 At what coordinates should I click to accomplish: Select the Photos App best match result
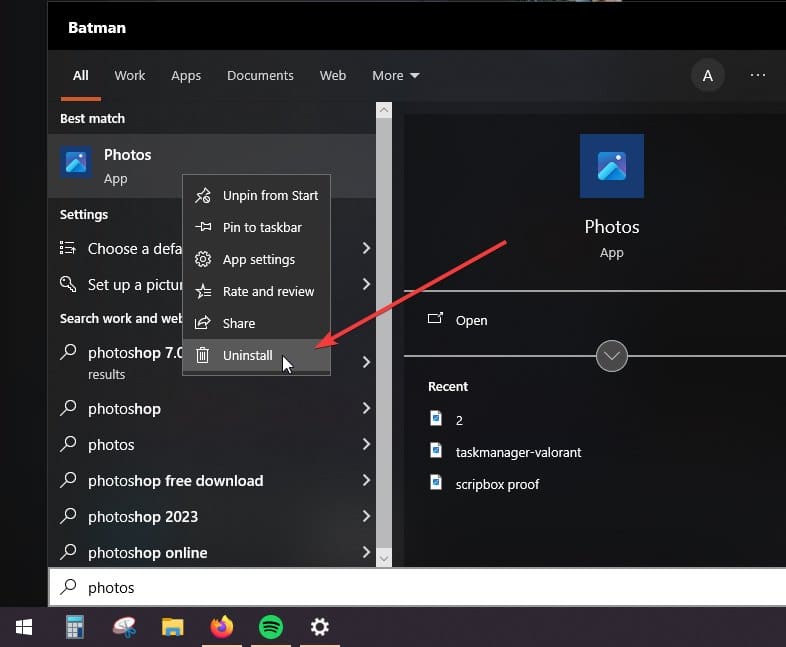[x=212, y=165]
